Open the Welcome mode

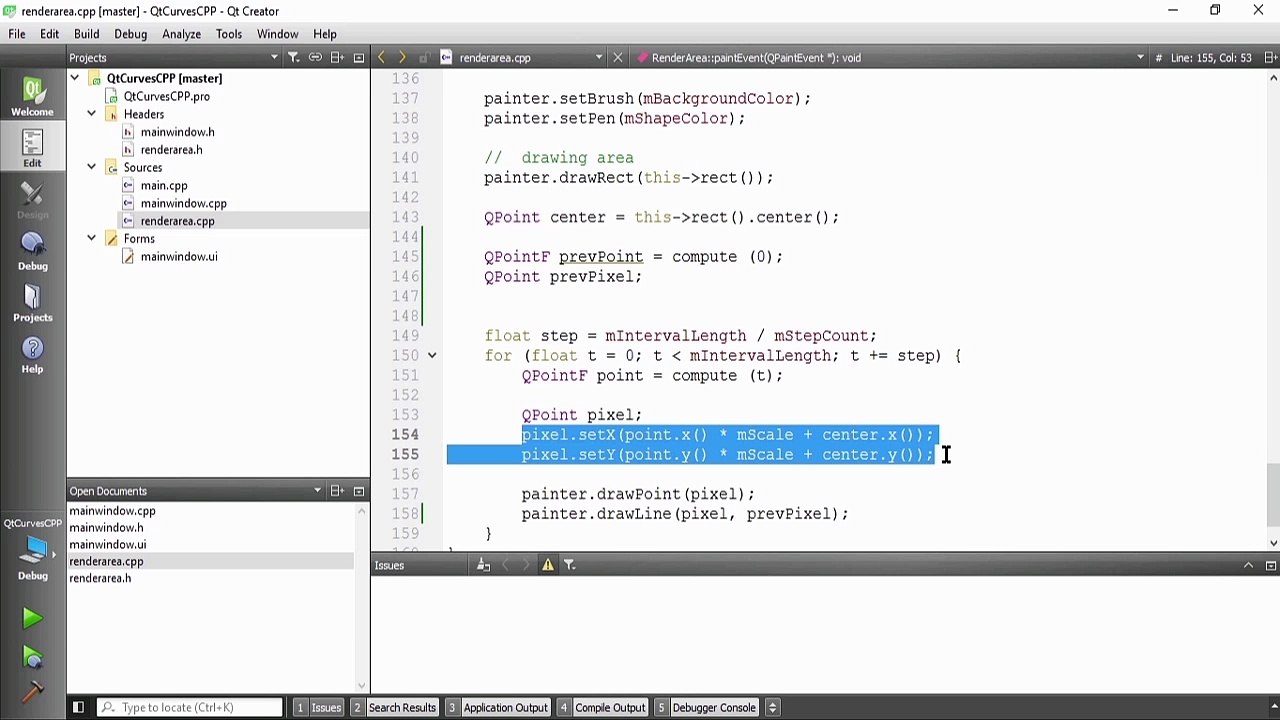[x=32, y=98]
